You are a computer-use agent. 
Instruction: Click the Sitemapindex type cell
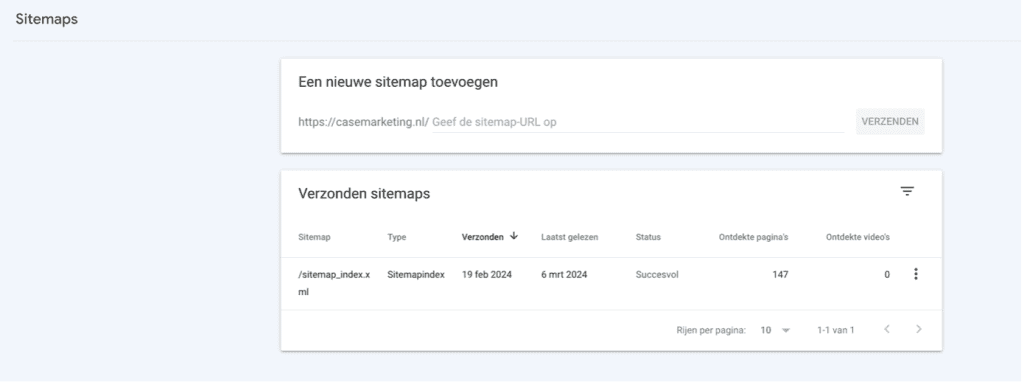(416, 275)
